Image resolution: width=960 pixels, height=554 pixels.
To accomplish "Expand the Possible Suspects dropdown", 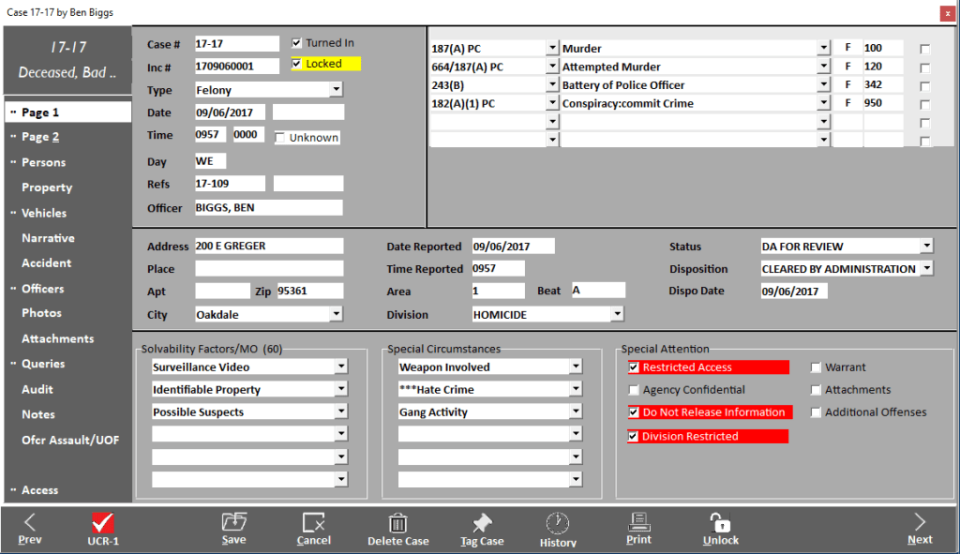I will (341, 412).
